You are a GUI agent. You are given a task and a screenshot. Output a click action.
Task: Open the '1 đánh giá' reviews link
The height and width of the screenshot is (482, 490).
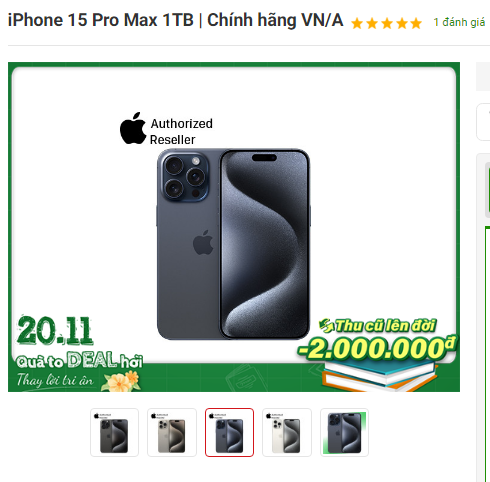click(459, 22)
